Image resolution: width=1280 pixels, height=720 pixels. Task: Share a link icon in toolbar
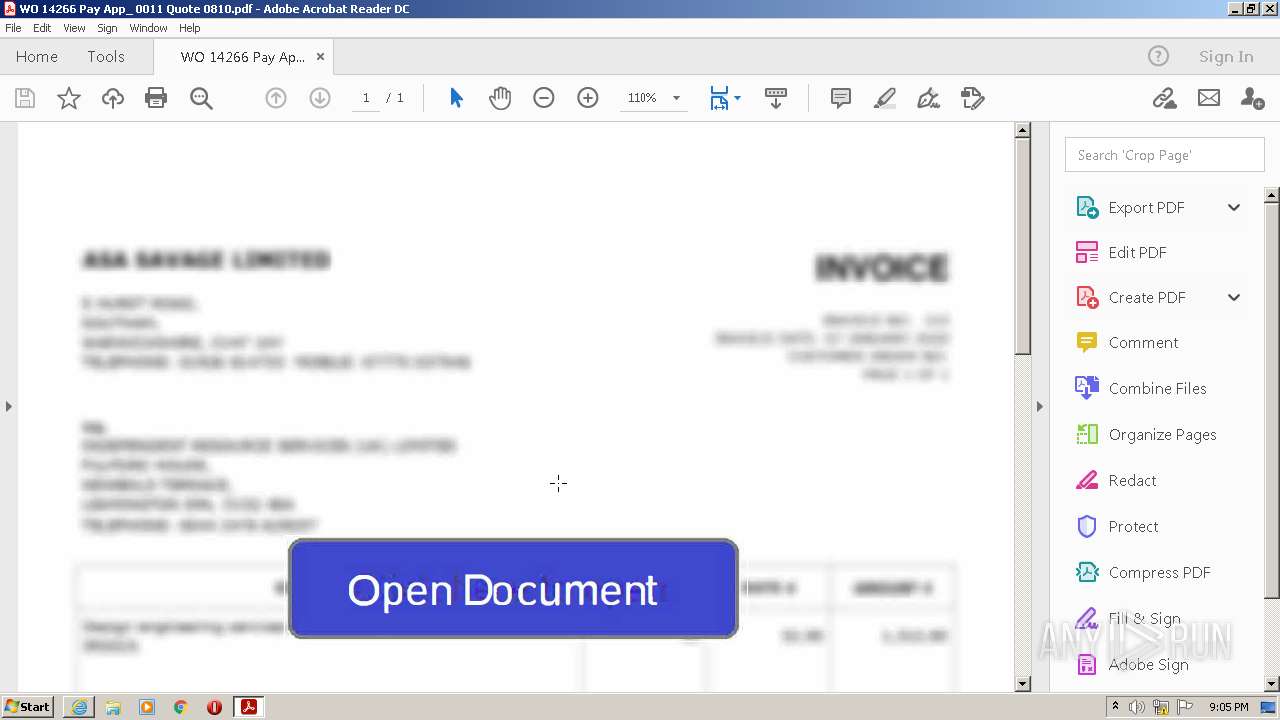click(1164, 98)
